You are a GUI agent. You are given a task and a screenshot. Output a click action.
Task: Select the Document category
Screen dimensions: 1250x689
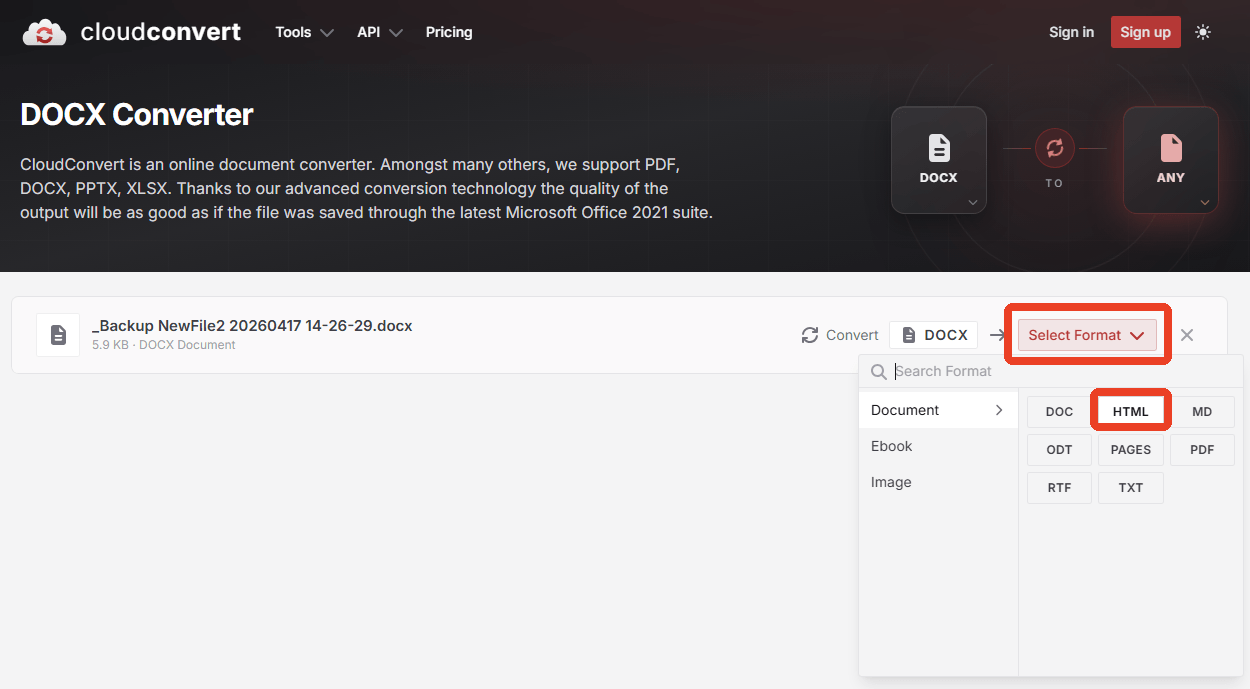click(x=938, y=410)
